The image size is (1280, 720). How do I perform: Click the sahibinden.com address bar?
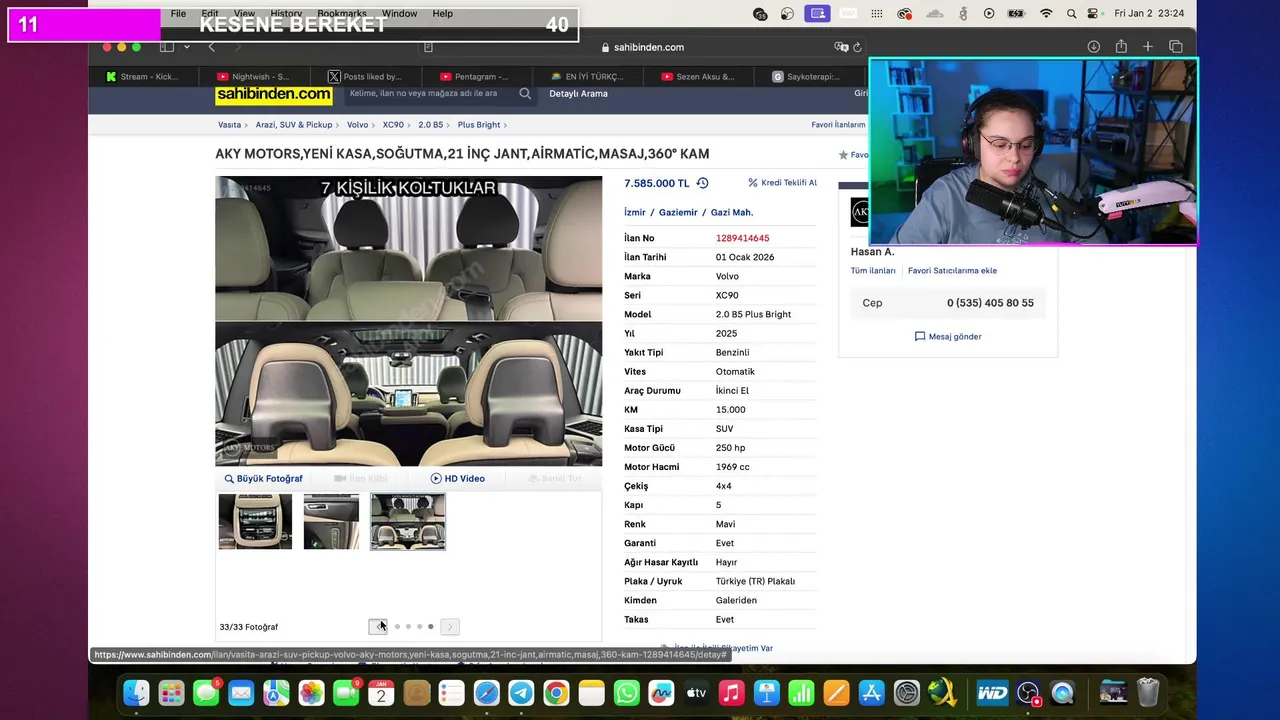click(x=642, y=47)
